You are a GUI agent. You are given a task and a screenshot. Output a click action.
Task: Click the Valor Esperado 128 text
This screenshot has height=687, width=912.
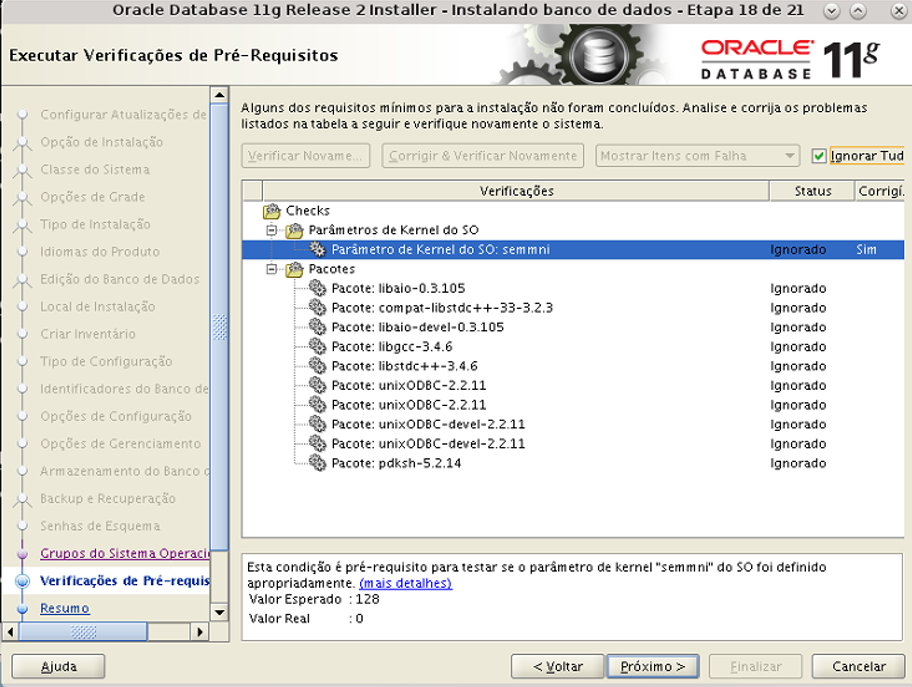coord(314,600)
